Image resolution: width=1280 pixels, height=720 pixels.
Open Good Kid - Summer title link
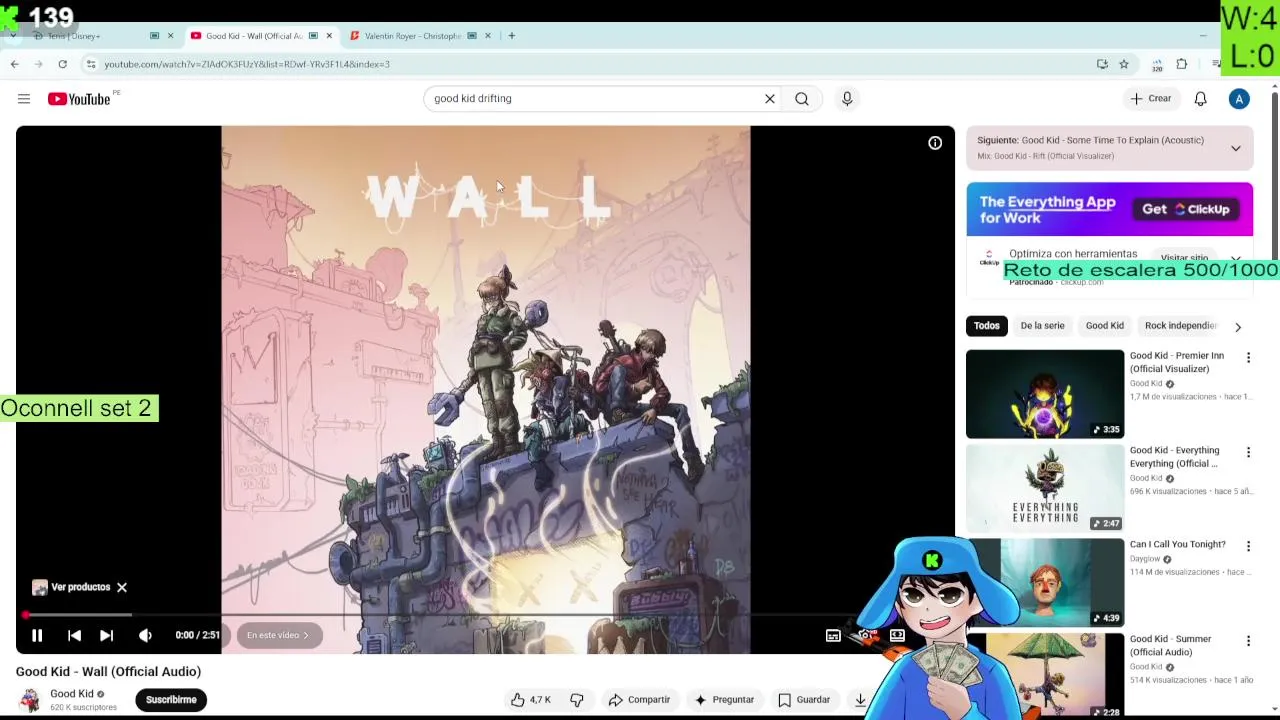pyautogui.click(x=1170, y=645)
